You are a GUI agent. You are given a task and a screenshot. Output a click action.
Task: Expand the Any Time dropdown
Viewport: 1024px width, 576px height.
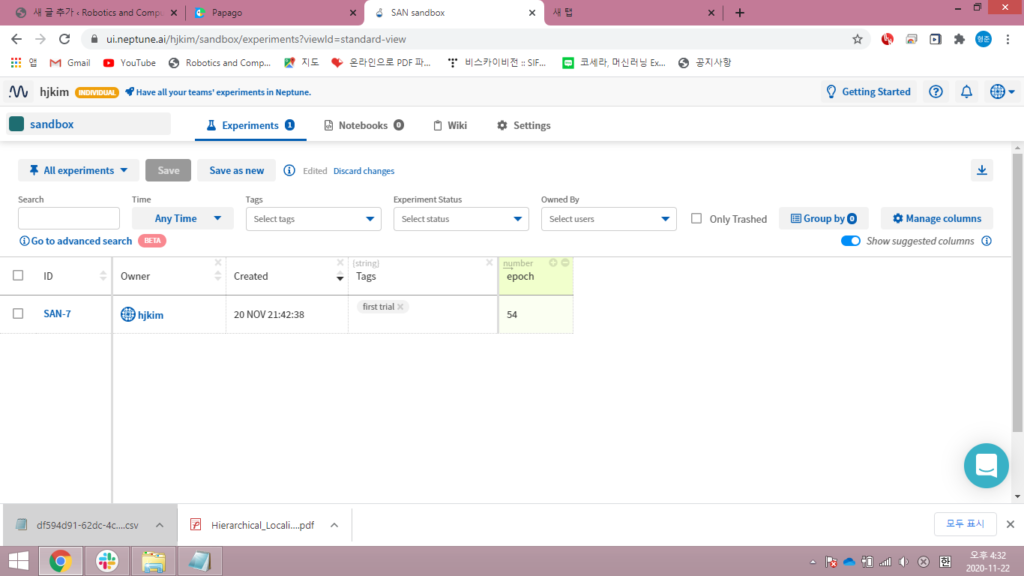183,219
